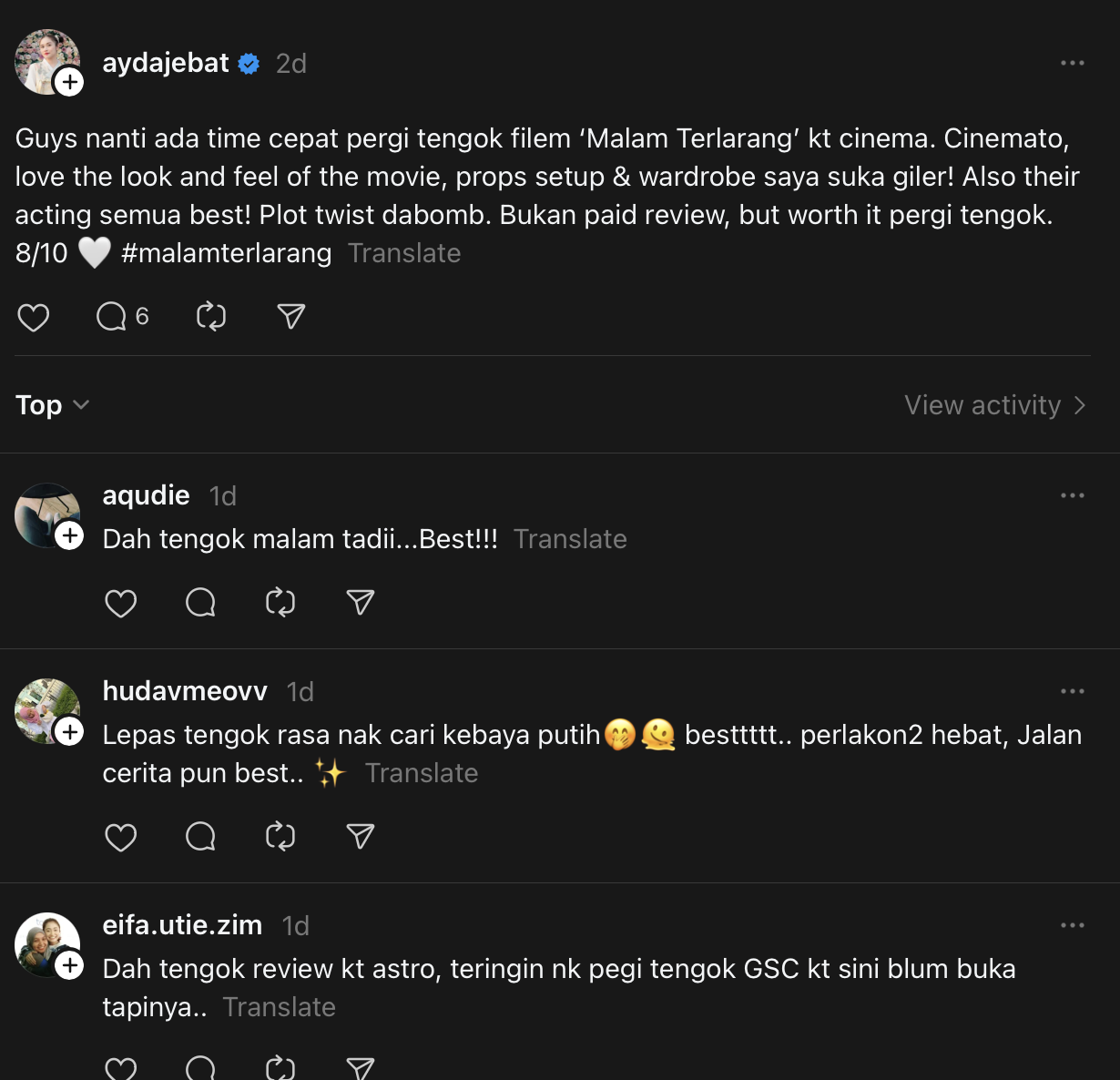Repost hudavmeovv's comment

(280, 837)
